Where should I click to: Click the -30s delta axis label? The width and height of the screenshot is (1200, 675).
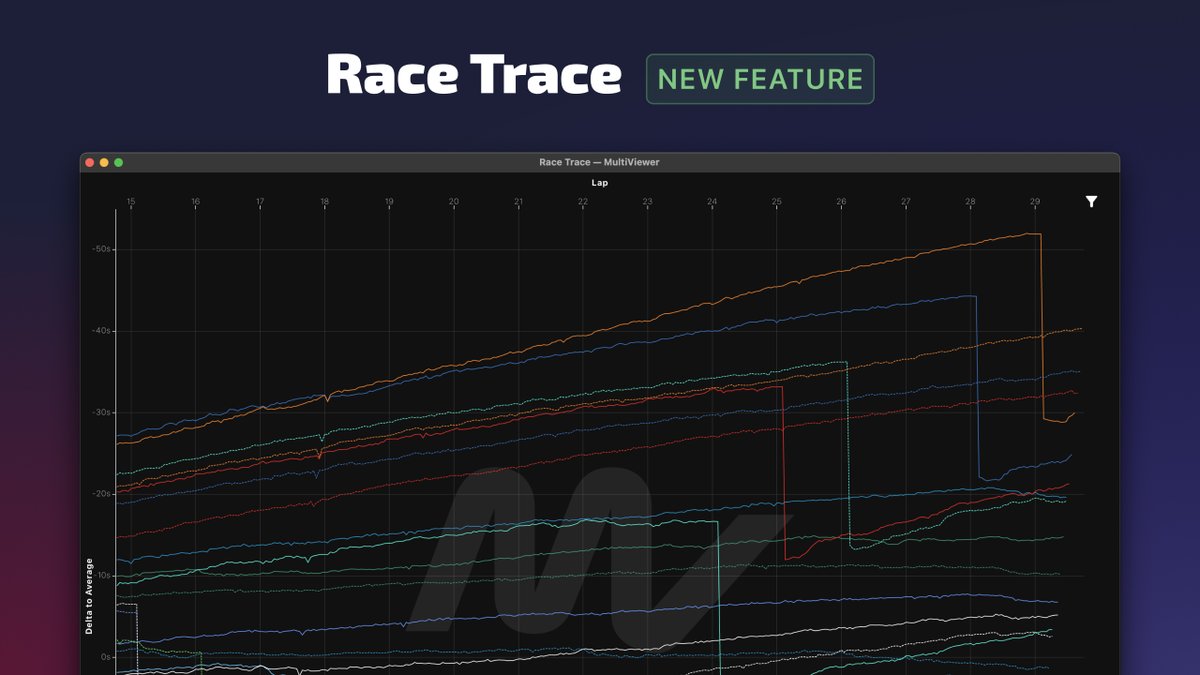(101, 412)
